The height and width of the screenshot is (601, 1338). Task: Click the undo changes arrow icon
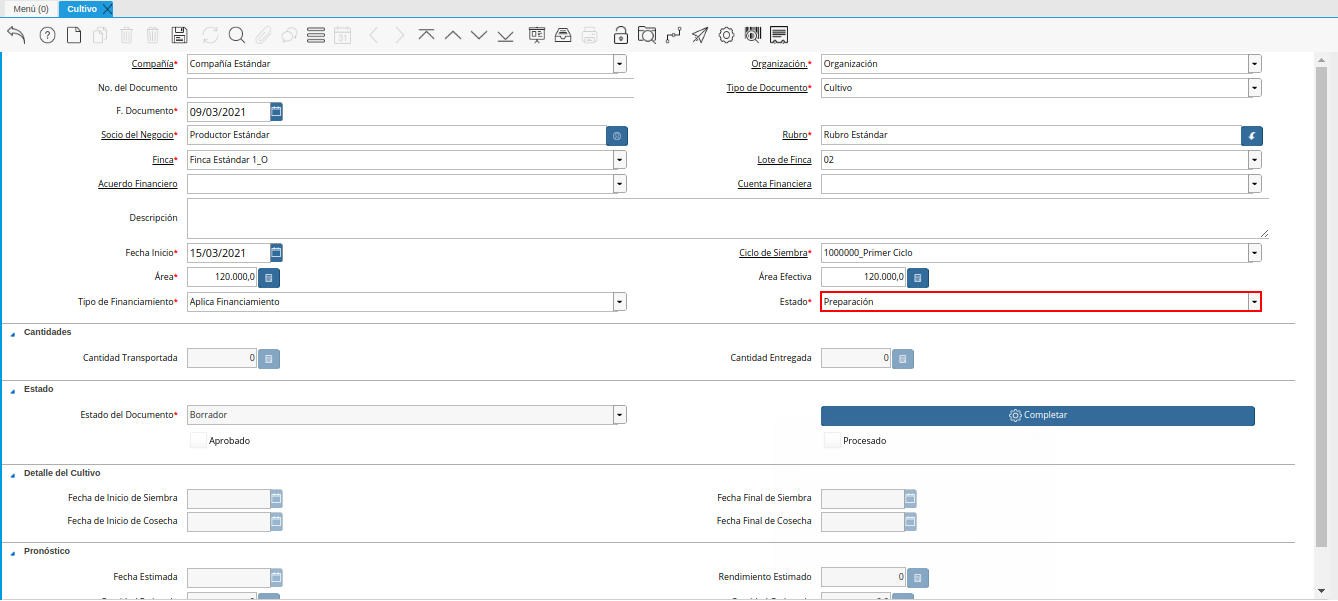(x=16, y=35)
